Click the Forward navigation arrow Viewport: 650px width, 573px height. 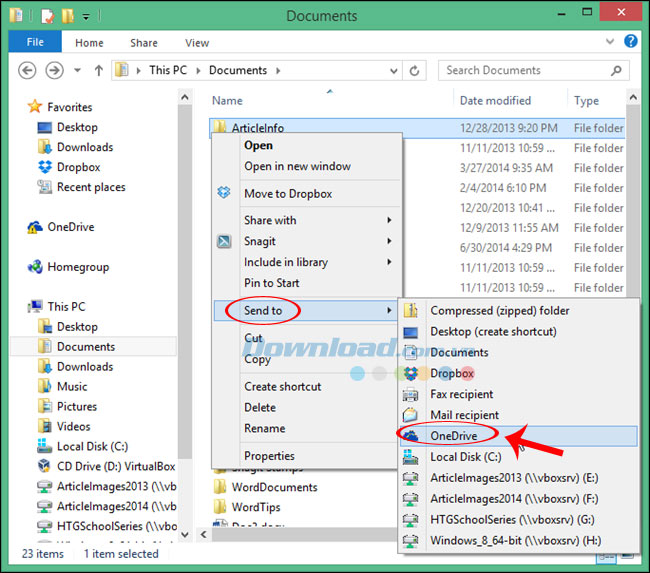(x=55, y=70)
